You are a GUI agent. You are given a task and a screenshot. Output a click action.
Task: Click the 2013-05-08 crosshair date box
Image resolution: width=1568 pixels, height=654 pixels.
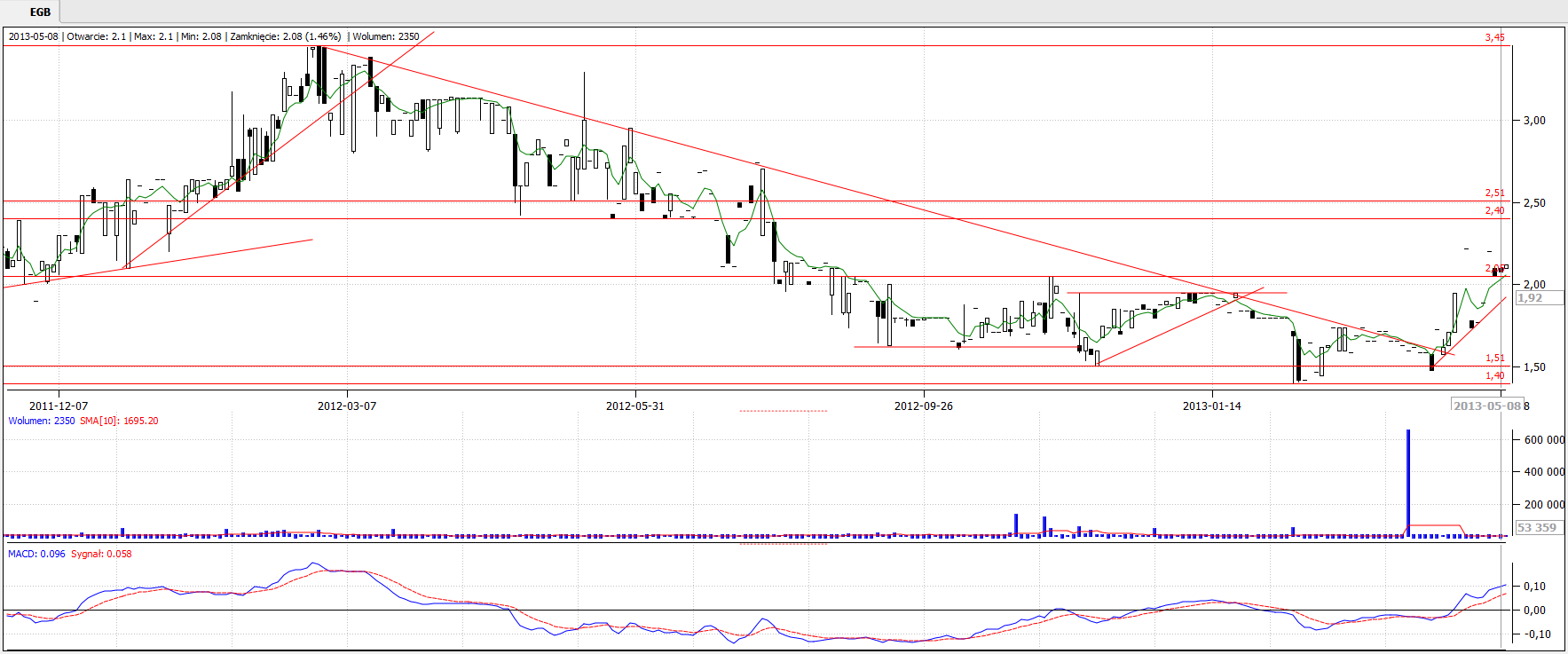(1486, 406)
